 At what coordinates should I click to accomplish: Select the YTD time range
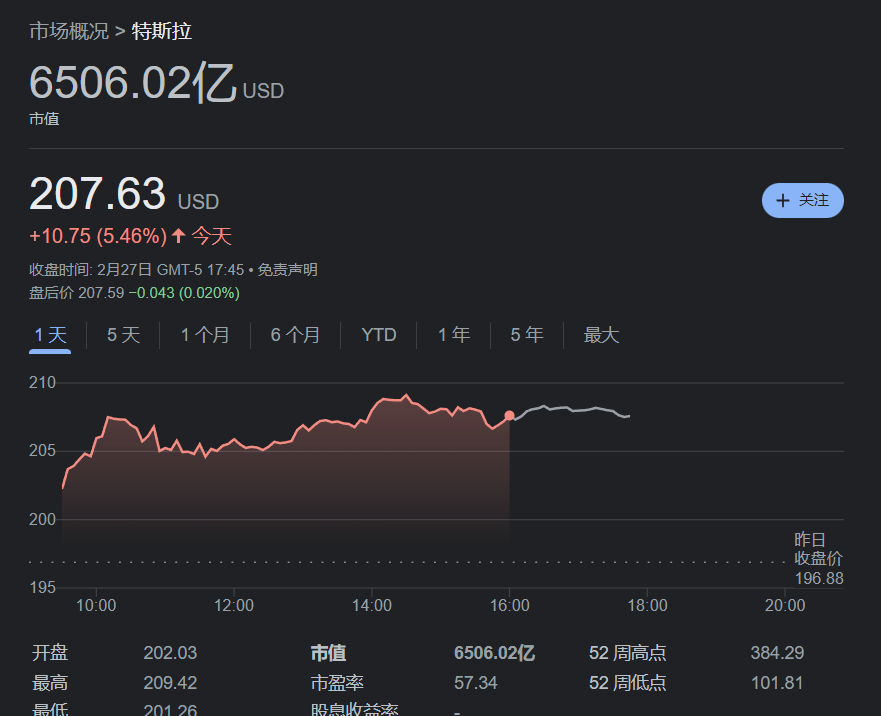coord(379,335)
